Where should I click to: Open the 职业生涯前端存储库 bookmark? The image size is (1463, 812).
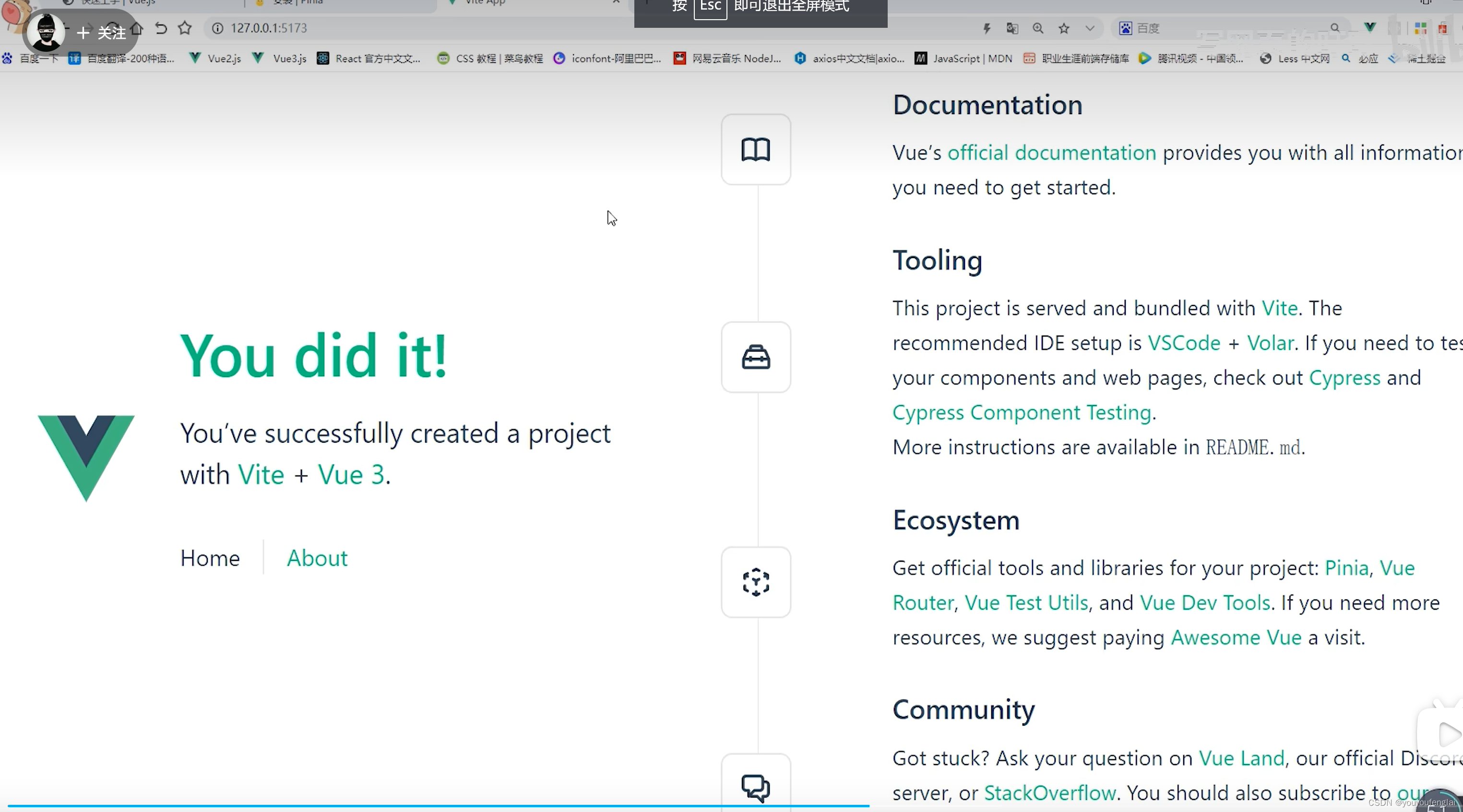(1076, 59)
